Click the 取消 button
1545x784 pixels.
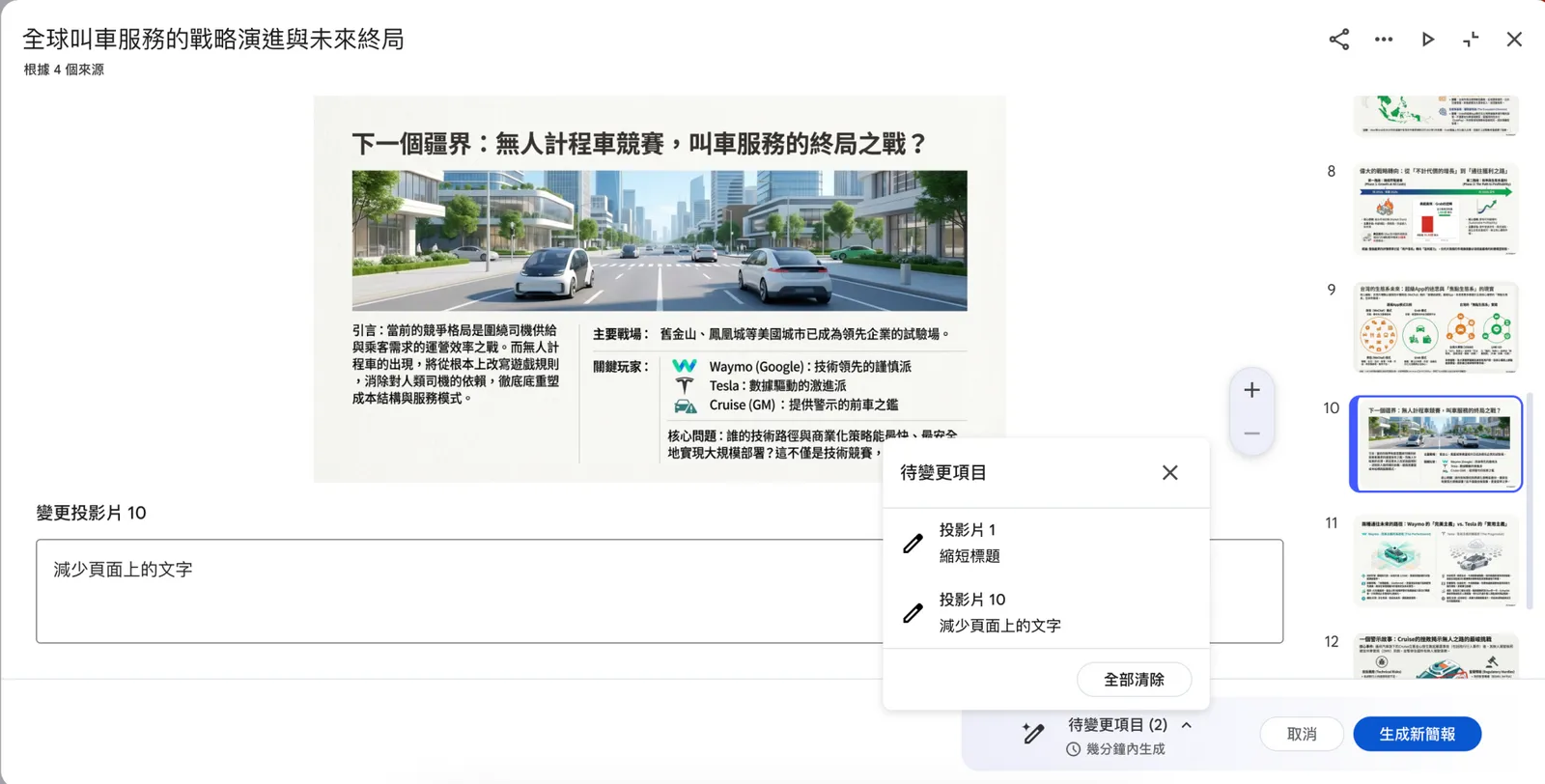point(1302,734)
